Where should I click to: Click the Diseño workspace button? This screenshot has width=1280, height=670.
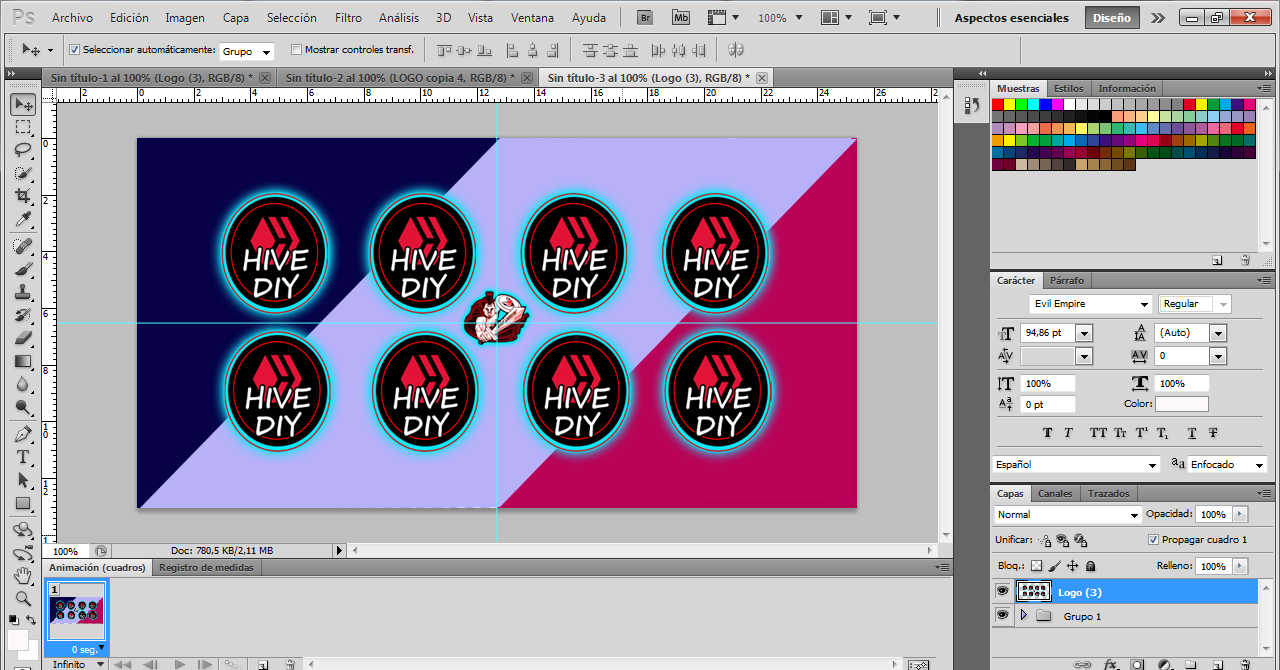[1112, 18]
